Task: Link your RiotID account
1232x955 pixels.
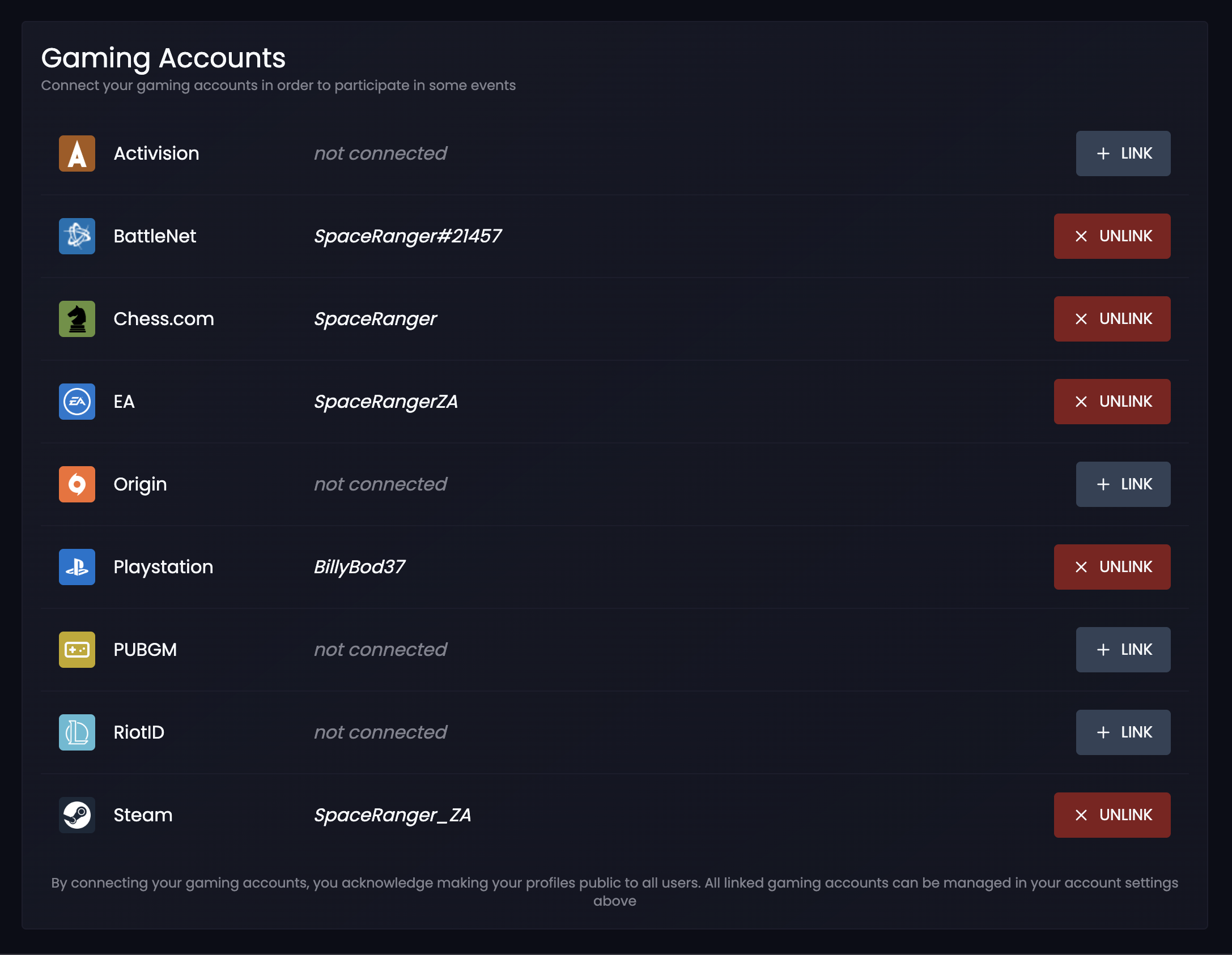Action: pos(1123,732)
